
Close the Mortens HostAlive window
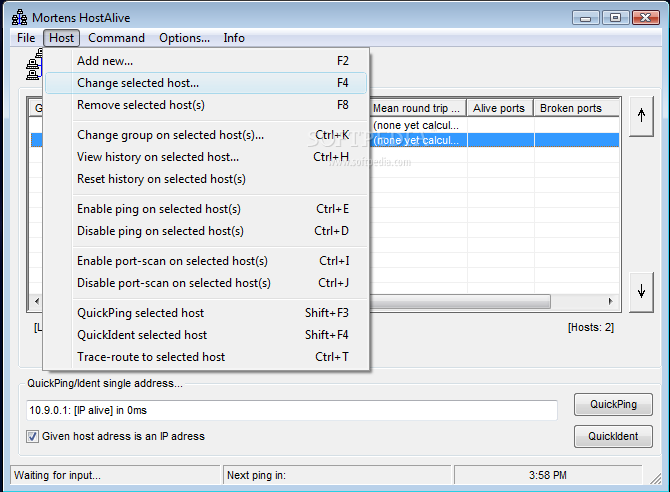click(646, 18)
